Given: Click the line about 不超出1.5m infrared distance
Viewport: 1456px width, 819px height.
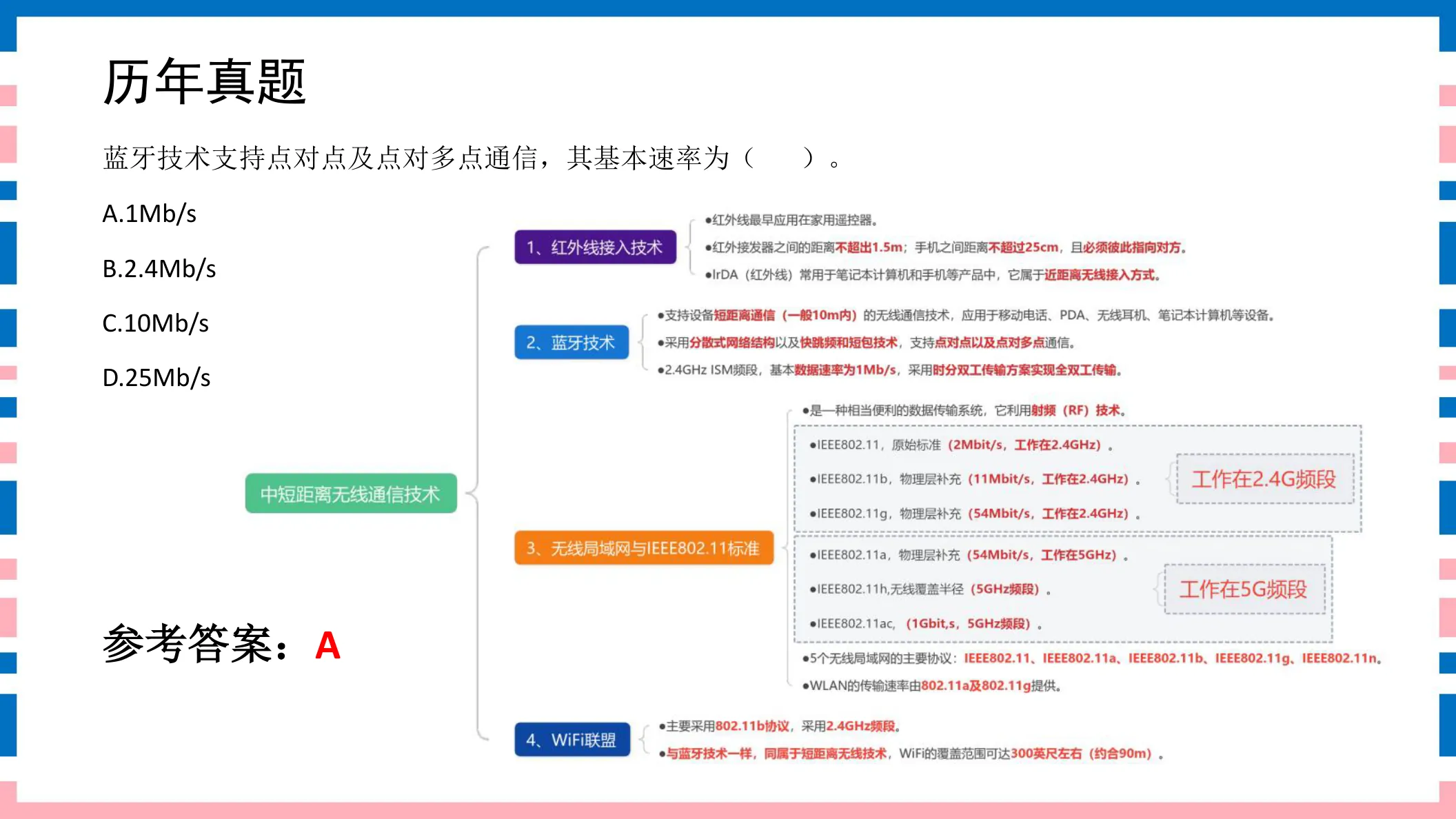Looking at the screenshot, I should click(945, 247).
